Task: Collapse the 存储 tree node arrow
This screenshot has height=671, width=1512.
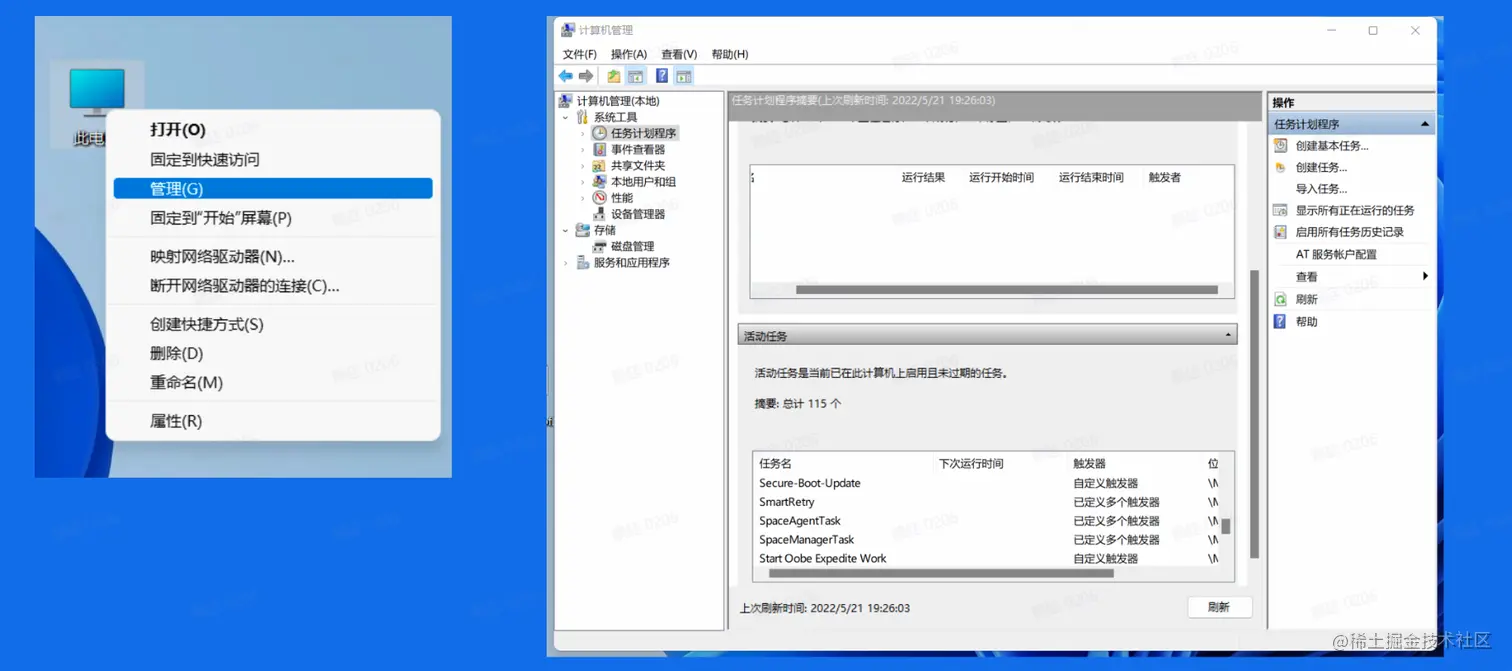Action: coord(566,231)
